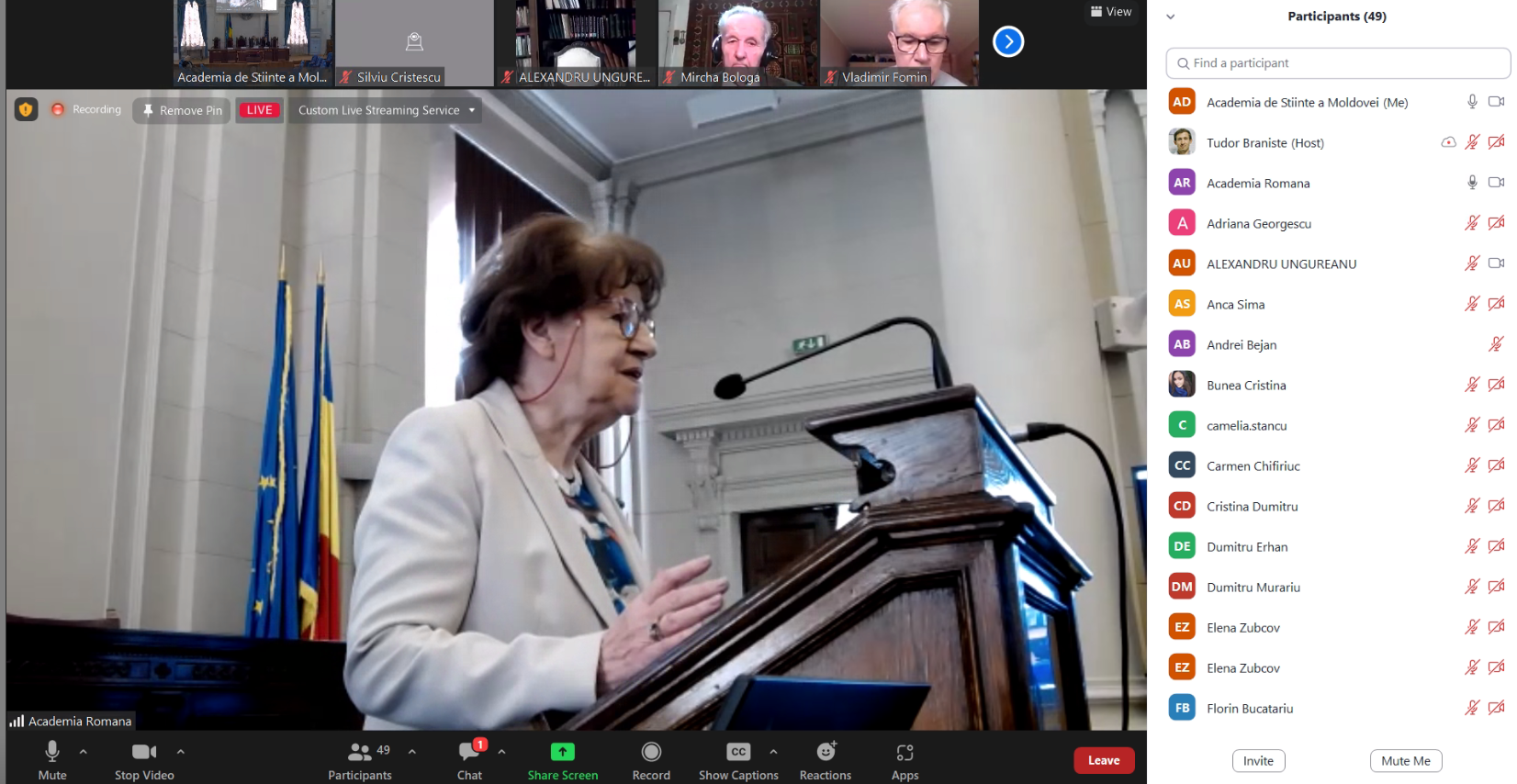Click muted mic icon for Anca Sima
This screenshot has height=784, width=1517.
(x=1472, y=304)
